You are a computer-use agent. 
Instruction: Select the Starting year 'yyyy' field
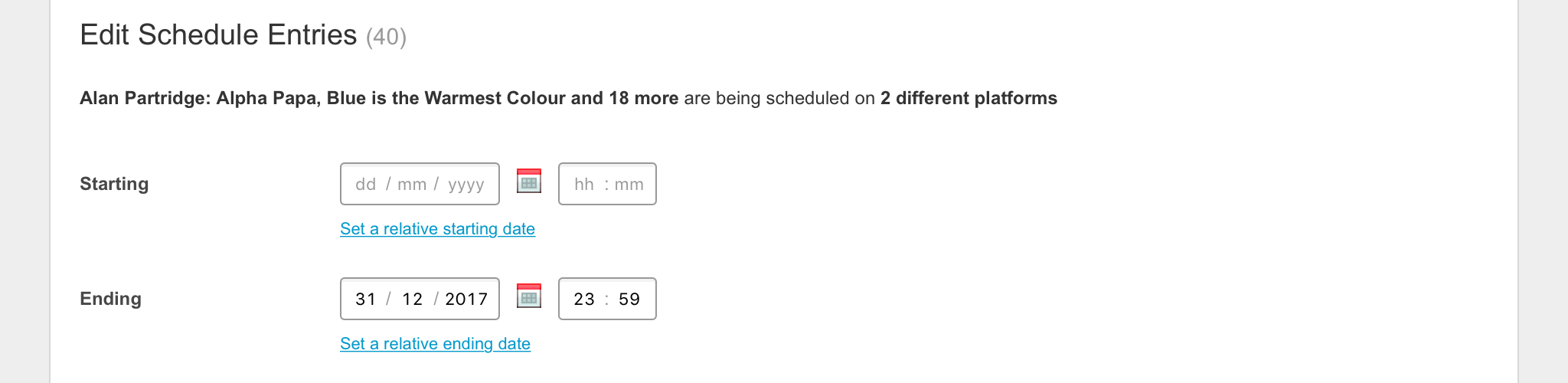tap(465, 185)
